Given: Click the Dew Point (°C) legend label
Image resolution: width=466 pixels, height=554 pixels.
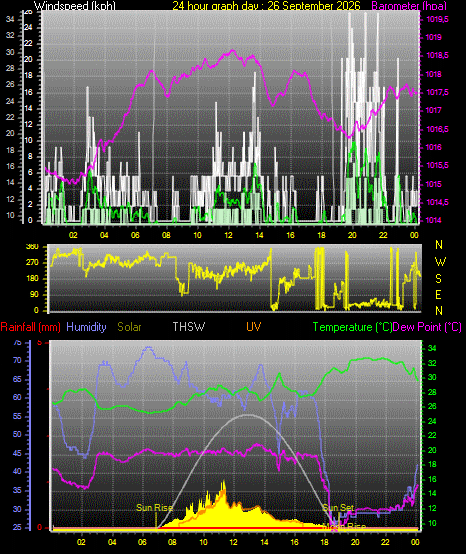Looking at the screenshot, I should coord(427,327).
